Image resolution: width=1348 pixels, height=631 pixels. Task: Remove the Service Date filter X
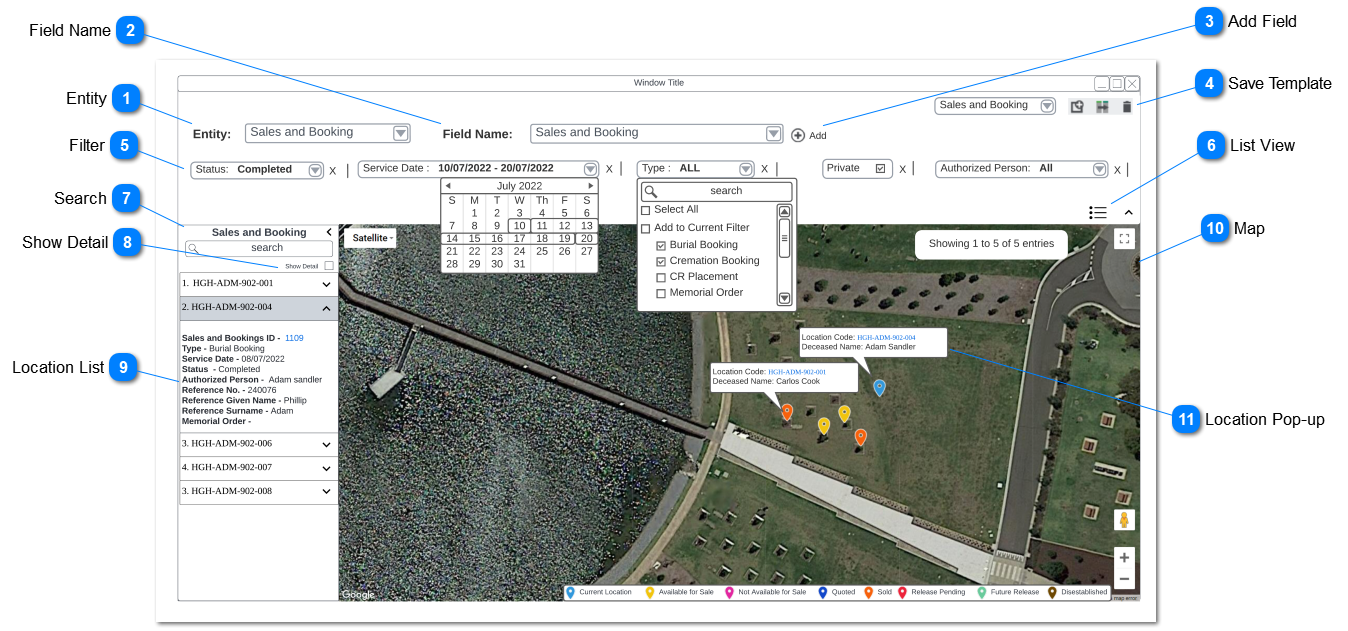click(x=609, y=169)
